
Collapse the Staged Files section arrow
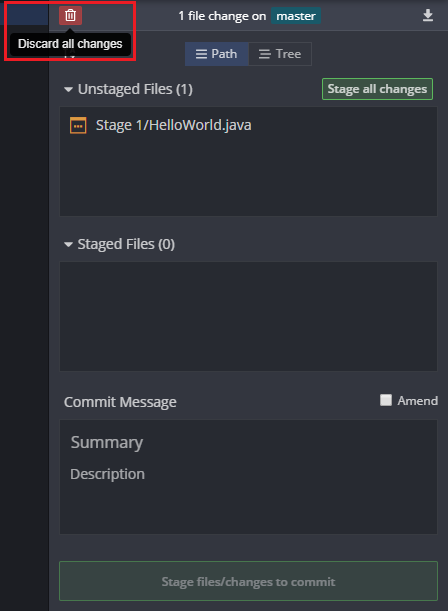(x=68, y=245)
